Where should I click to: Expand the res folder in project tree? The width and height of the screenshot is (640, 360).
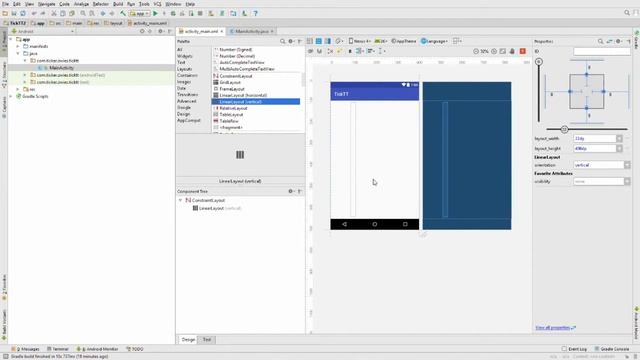pos(18,89)
